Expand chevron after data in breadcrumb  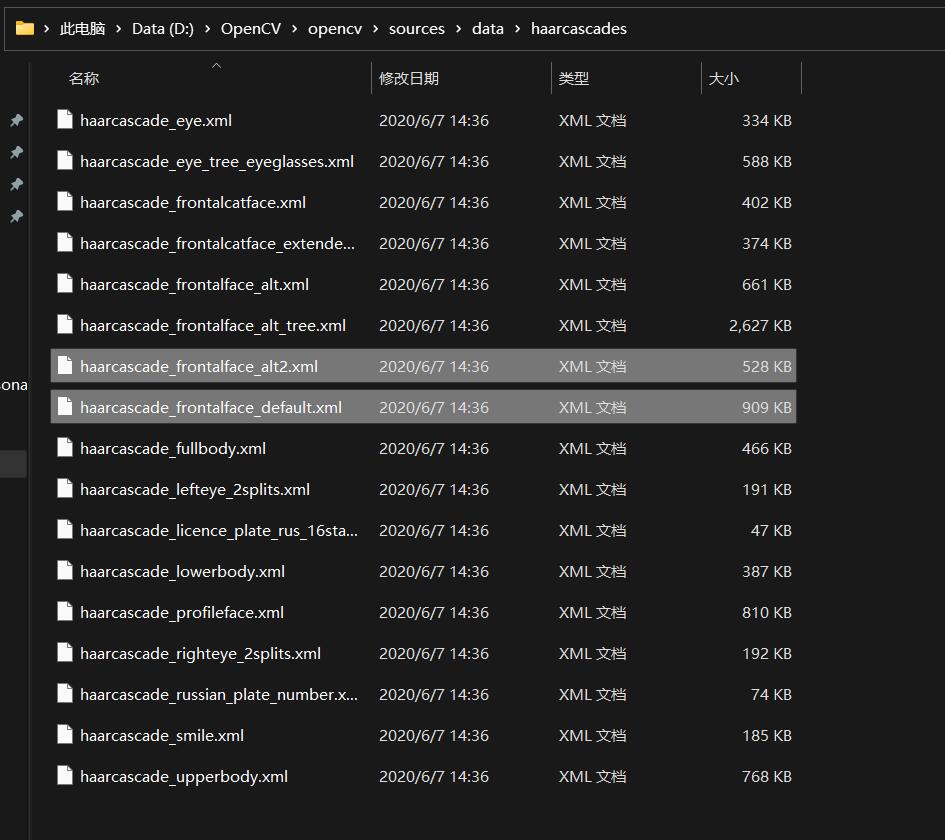click(517, 29)
